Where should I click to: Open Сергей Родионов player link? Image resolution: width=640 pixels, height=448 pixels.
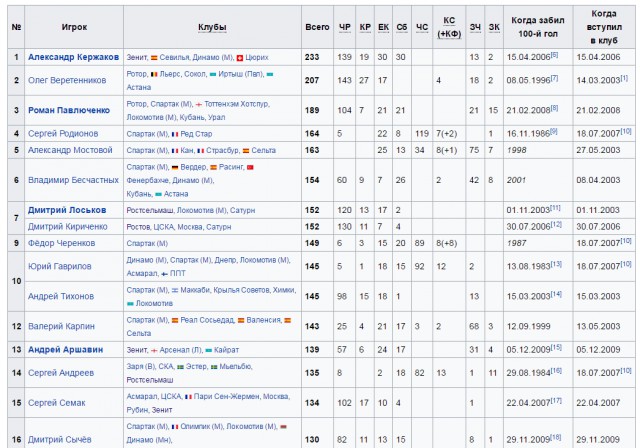click(x=63, y=133)
